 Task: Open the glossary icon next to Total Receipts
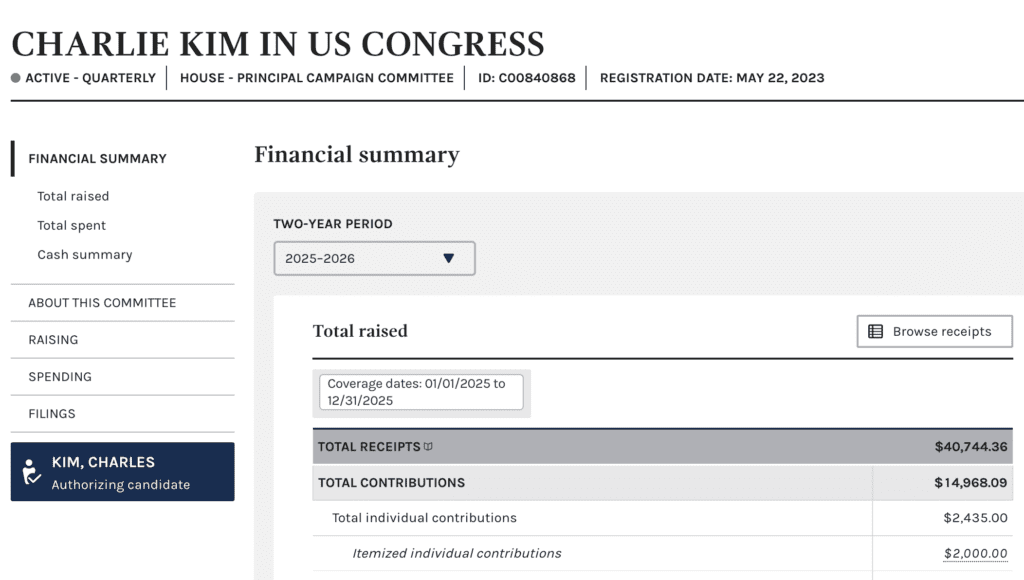pos(429,447)
